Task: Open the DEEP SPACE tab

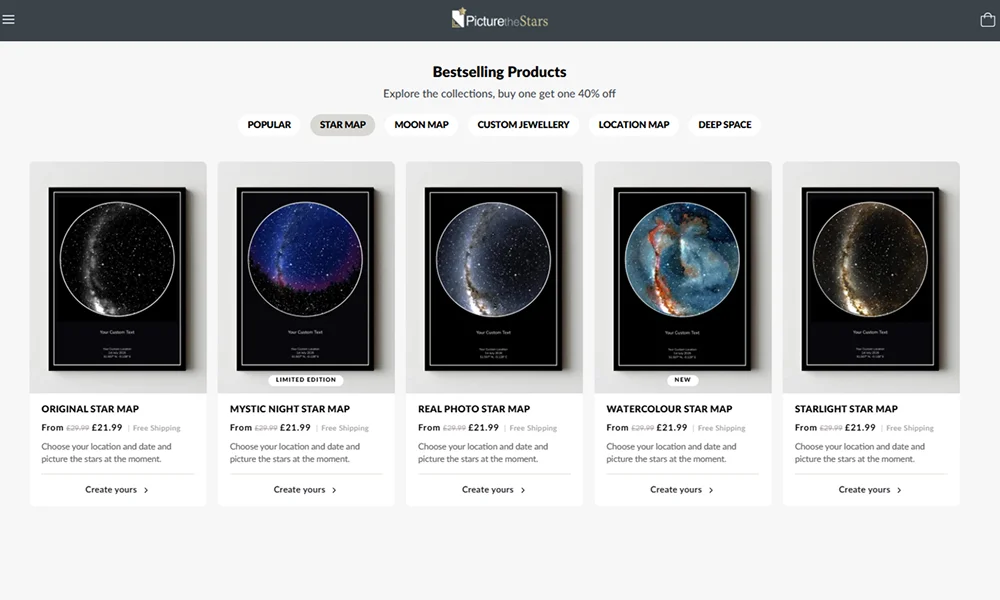Action: [724, 125]
